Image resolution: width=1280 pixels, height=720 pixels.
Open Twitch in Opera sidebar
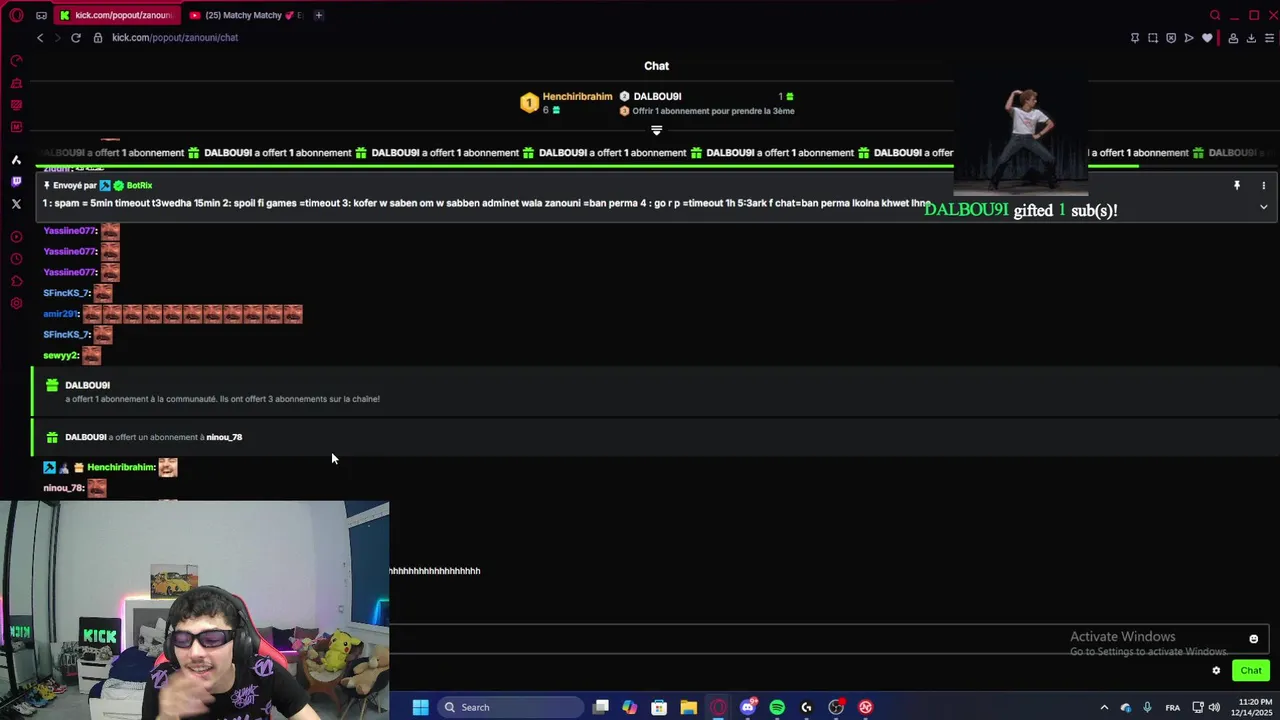click(x=16, y=181)
